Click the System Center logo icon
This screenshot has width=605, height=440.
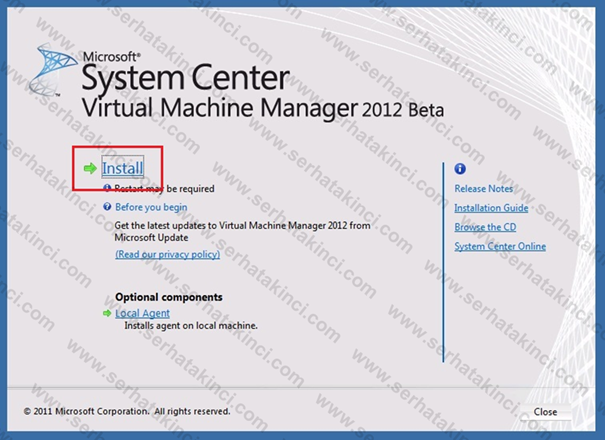click(x=52, y=69)
